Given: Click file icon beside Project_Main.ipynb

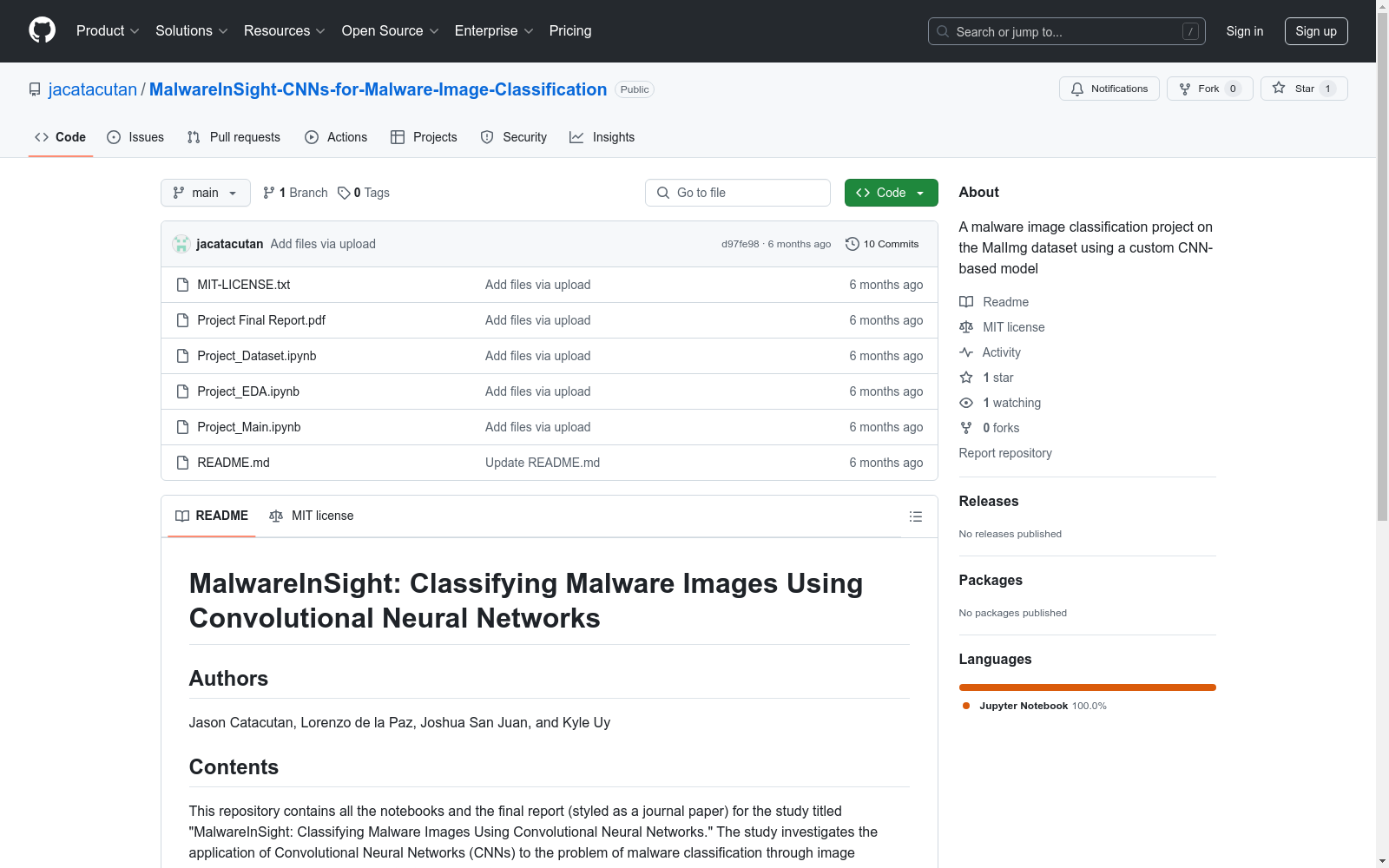Looking at the screenshot, I should click(x=182, y=427).
